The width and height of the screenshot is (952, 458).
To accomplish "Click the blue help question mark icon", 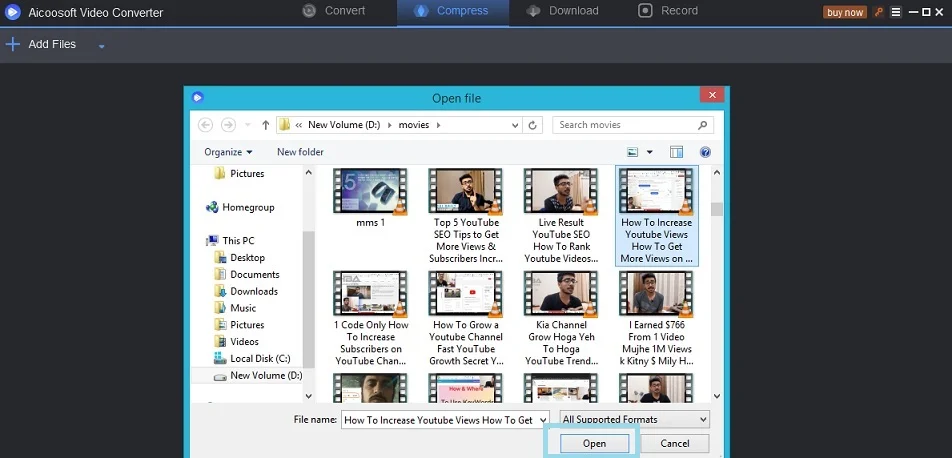I will (x=705, y=152).
